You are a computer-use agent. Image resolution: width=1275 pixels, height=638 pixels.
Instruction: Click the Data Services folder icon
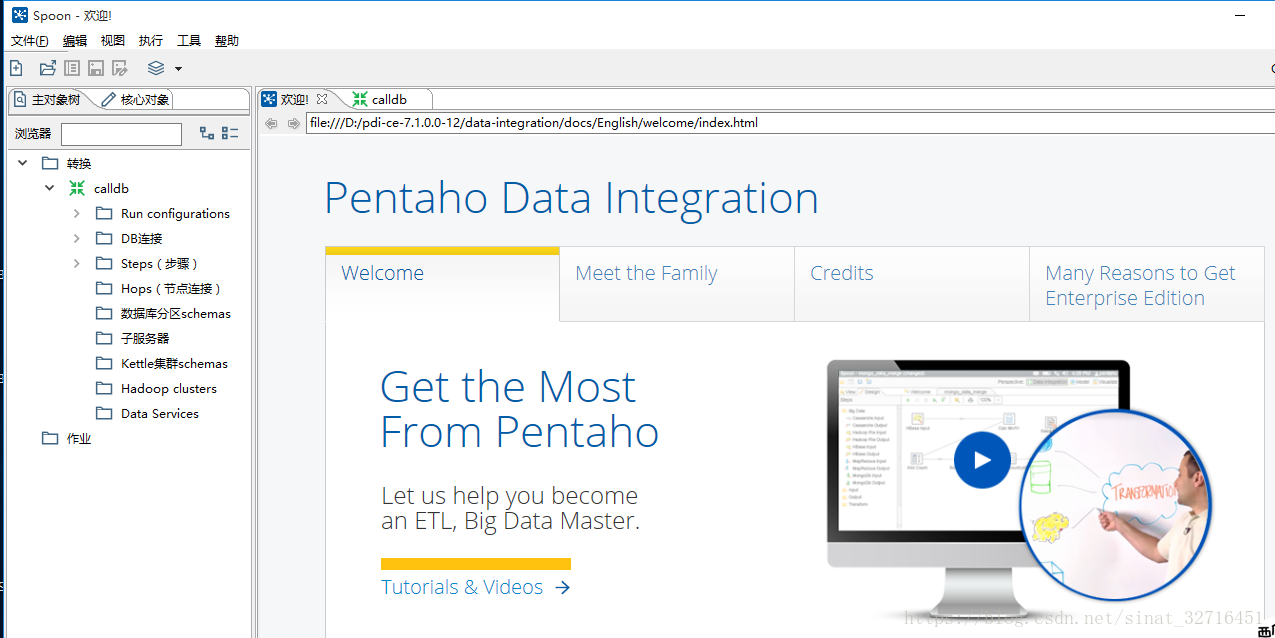click(x=104, y=413)
